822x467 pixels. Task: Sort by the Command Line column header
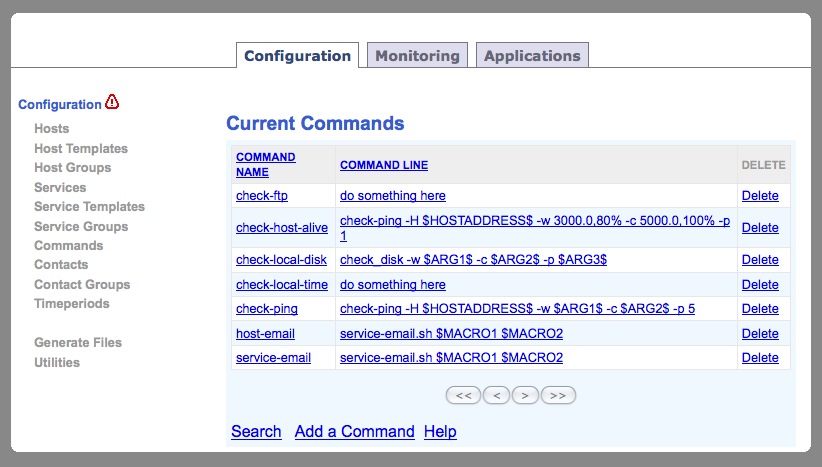pyautogui.click(x=384, y=165)
